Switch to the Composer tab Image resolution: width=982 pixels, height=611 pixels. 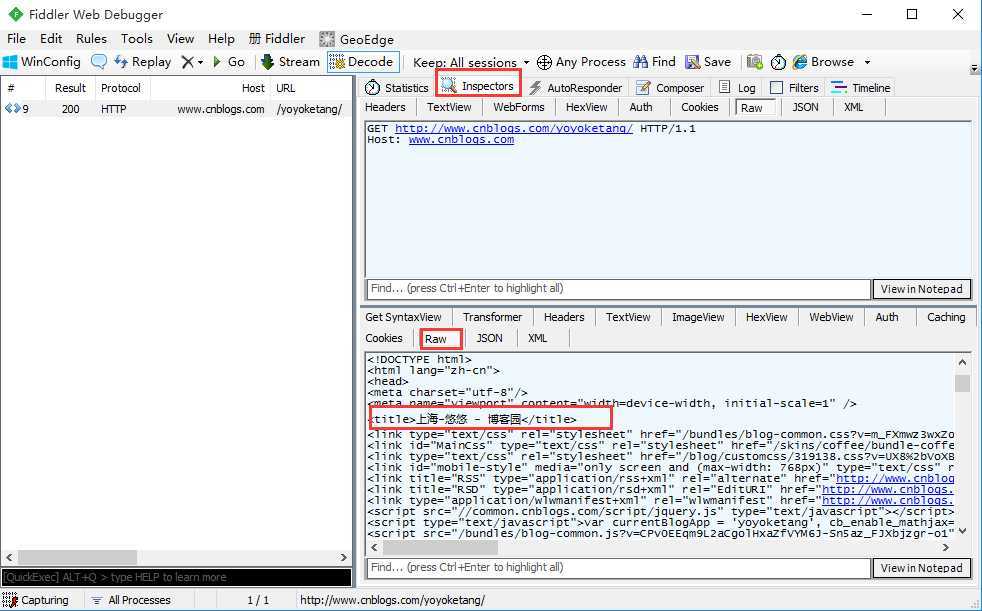[669, 88]
